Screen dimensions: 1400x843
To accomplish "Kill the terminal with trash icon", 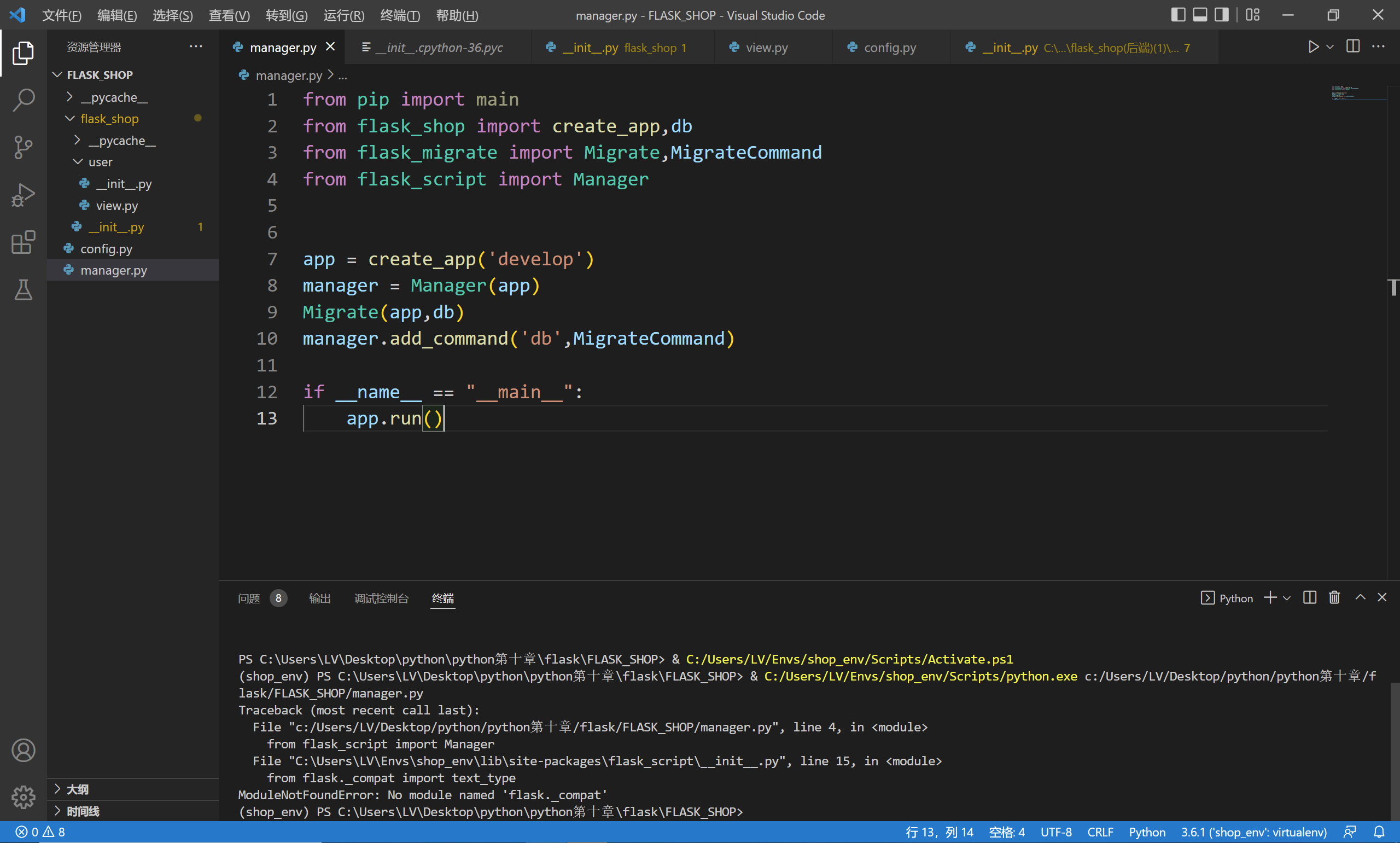I will coord(1335,597).
